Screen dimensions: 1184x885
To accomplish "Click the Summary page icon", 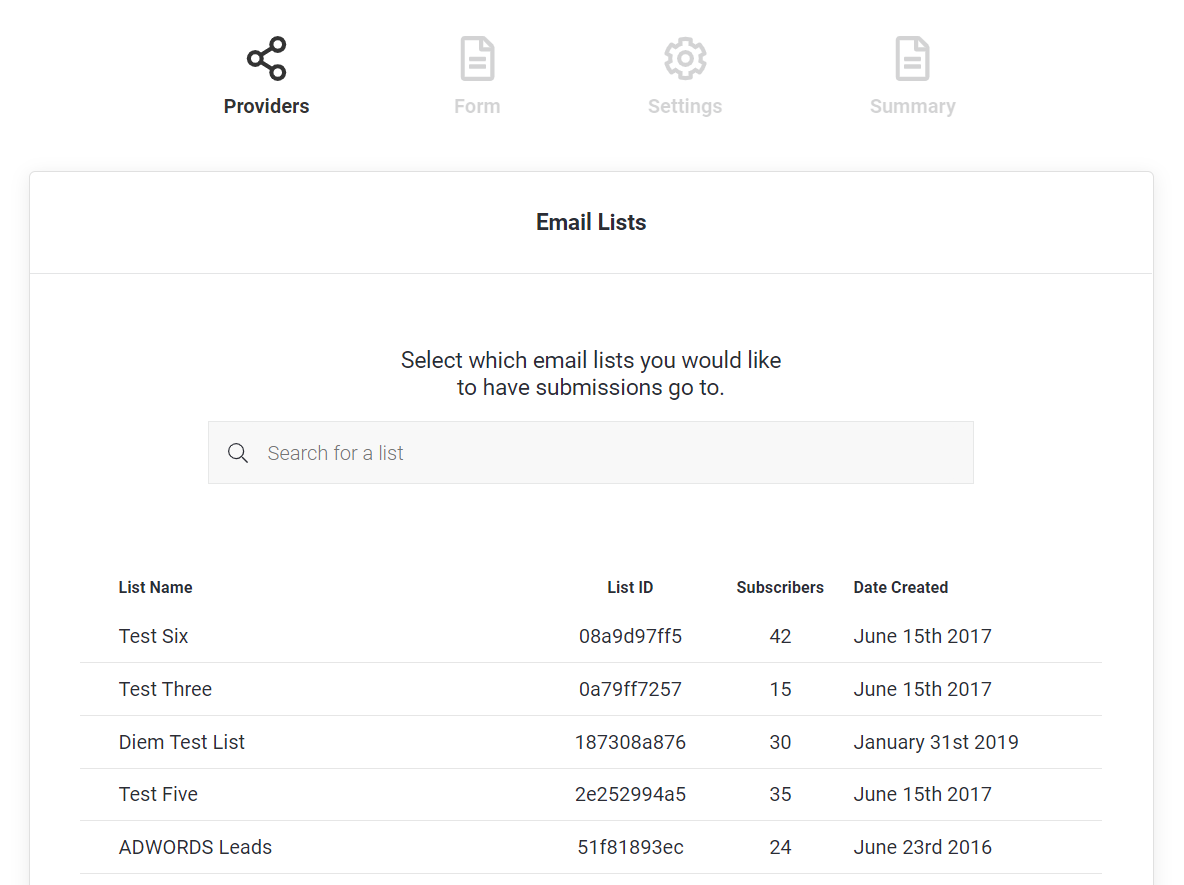I will click(912, 58).
